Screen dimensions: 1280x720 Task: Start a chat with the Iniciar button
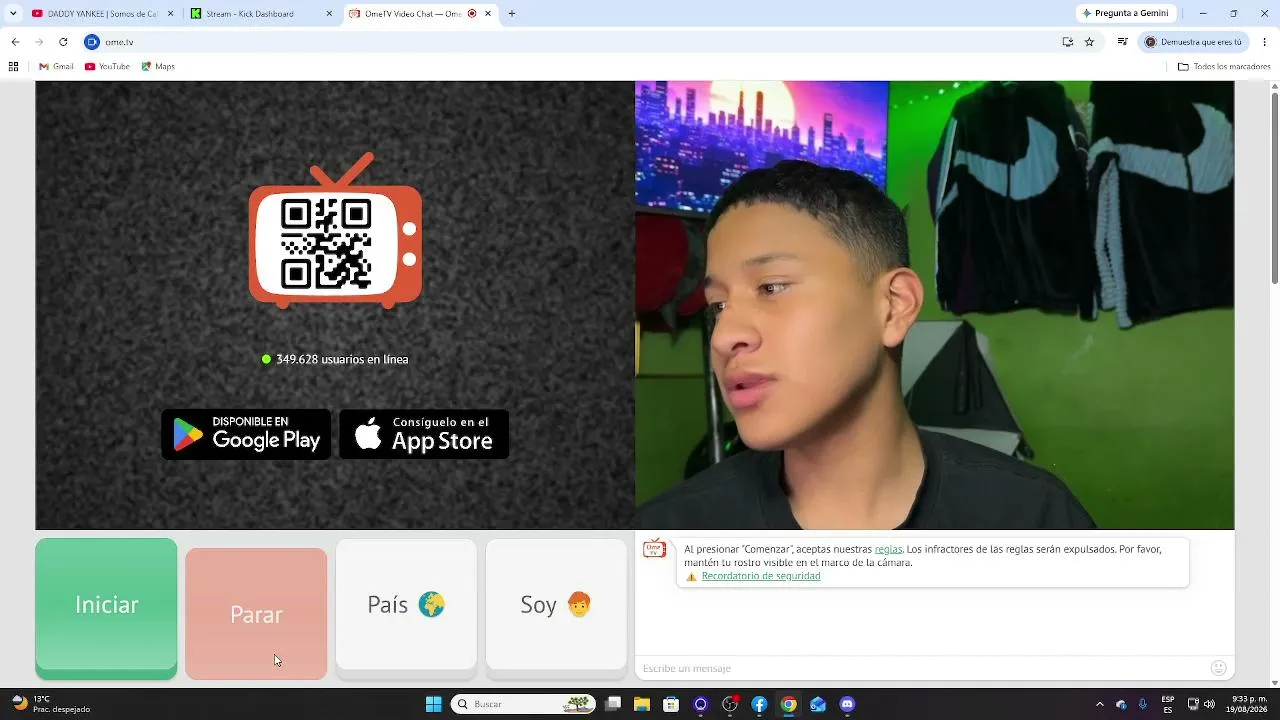pyautogui.click(x=106, y=606)
